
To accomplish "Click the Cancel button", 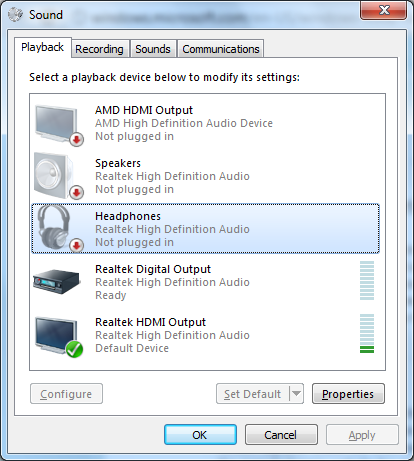I will 281,435.
